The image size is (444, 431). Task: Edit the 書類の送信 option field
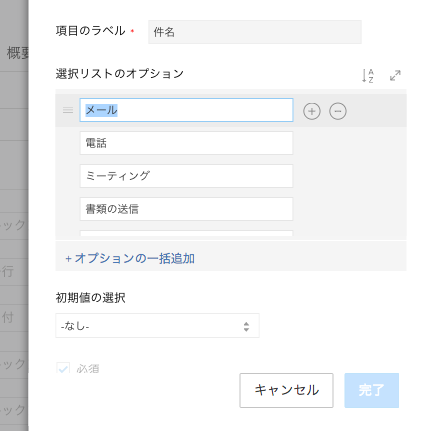click(186, 209)
